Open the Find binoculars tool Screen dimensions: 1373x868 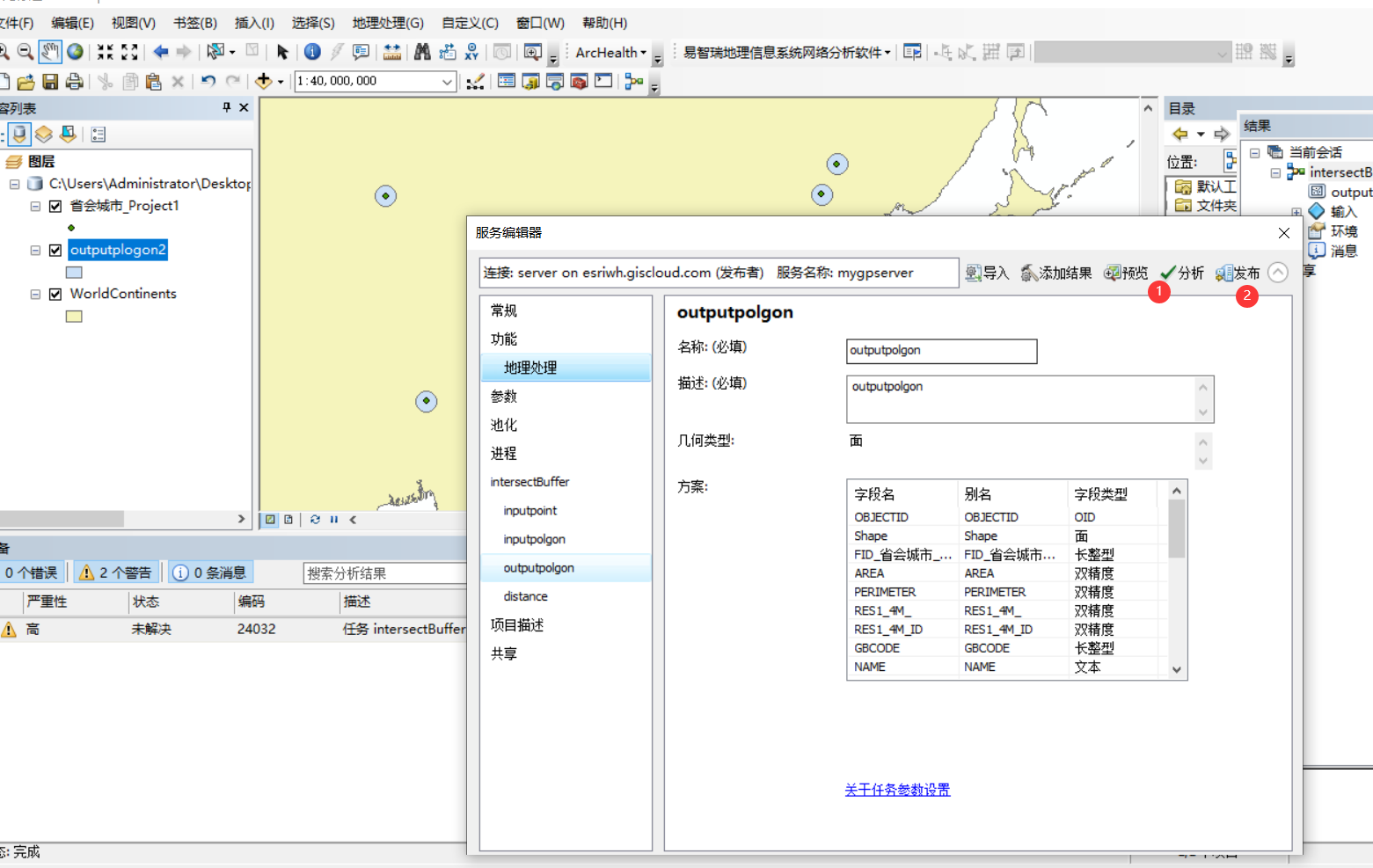click(x=423, y=52)
